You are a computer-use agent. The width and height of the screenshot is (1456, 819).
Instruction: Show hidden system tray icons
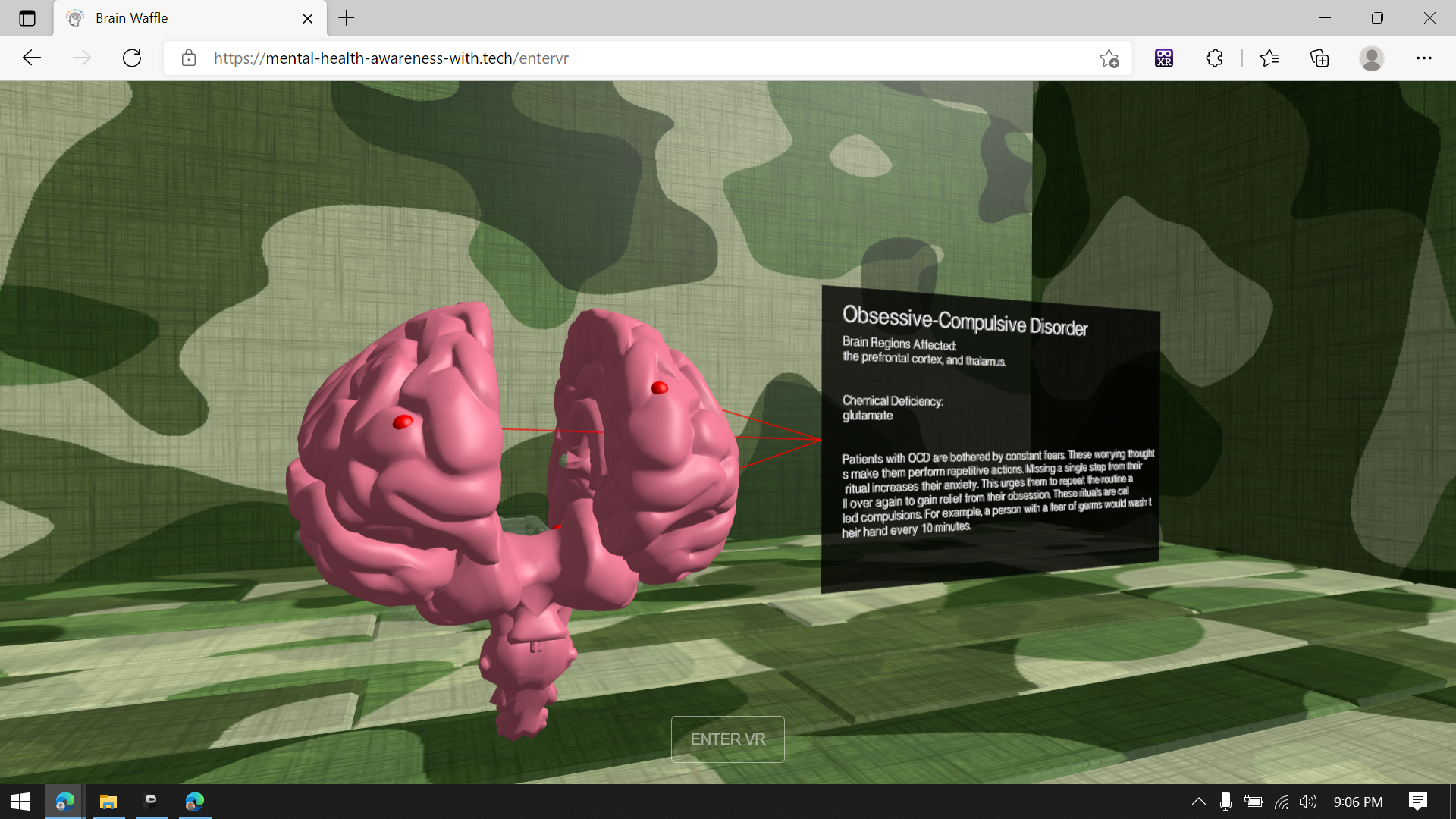pos(1198,802)
